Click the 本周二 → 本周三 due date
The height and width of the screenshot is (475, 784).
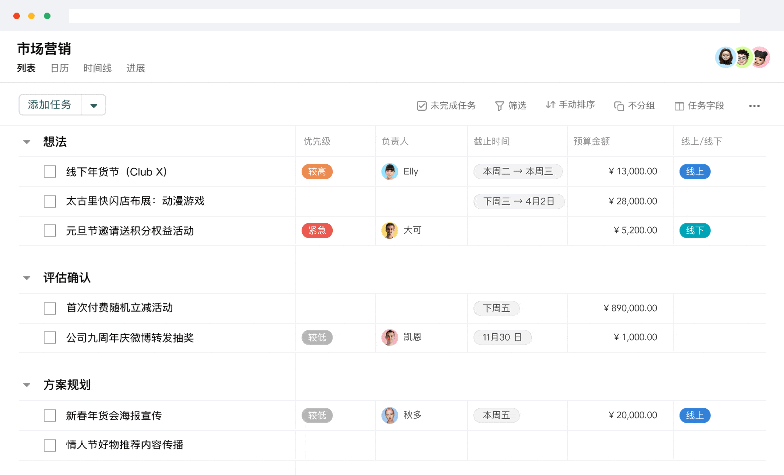[x=518, y=171]
